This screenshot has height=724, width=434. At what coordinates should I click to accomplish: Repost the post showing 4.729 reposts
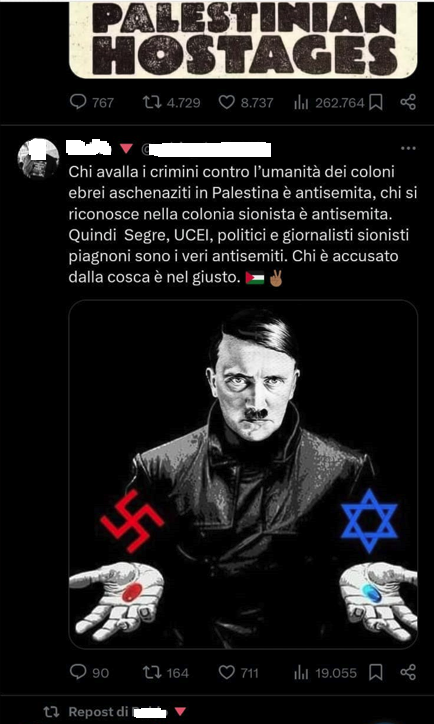click(171, 102)
